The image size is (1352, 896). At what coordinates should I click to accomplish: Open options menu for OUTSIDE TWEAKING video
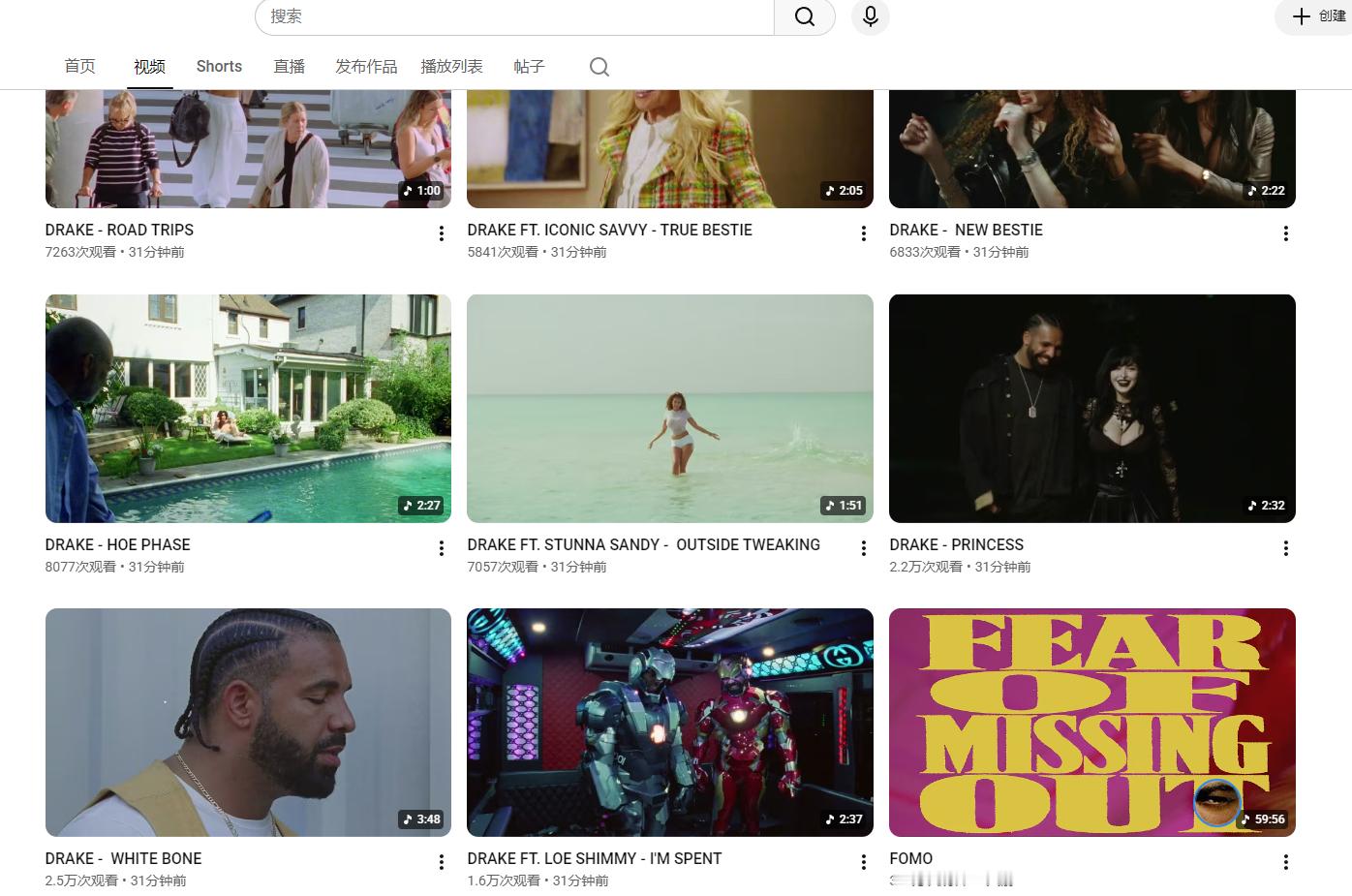[x=863, y=548]
